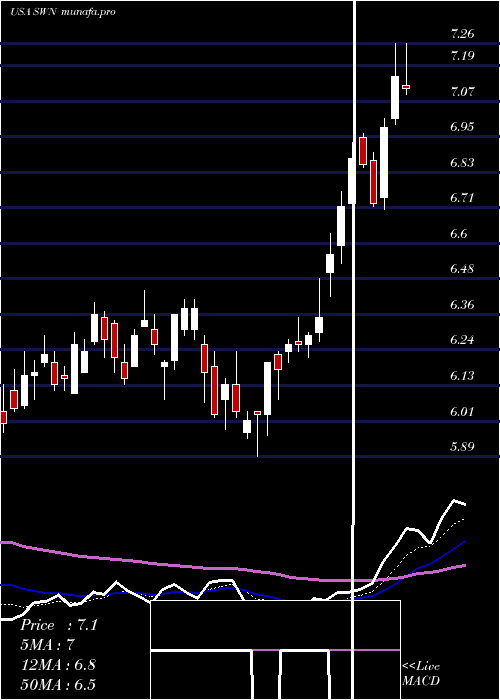
Task: Click the 6.95 price axis label
Action: [x=462, y=127]
